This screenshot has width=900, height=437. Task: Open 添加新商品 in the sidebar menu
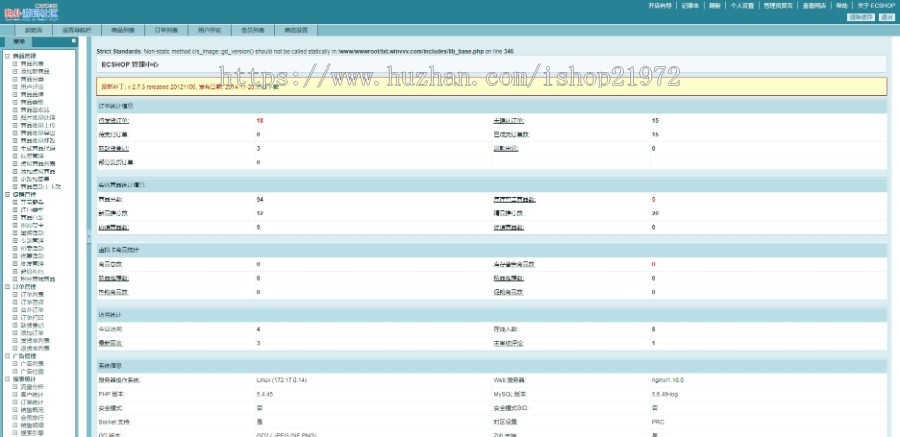point(34,72)
